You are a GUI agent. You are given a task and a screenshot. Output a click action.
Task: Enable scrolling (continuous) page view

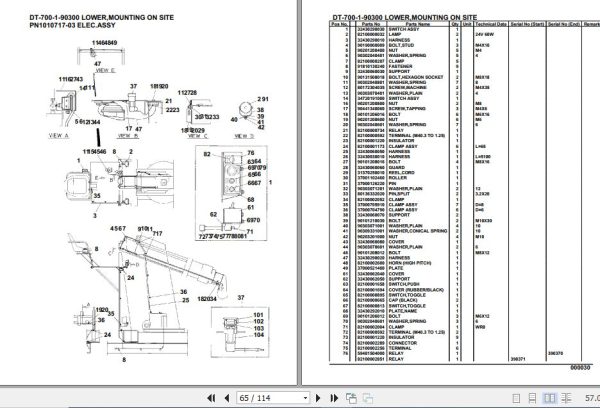point(532,398)
